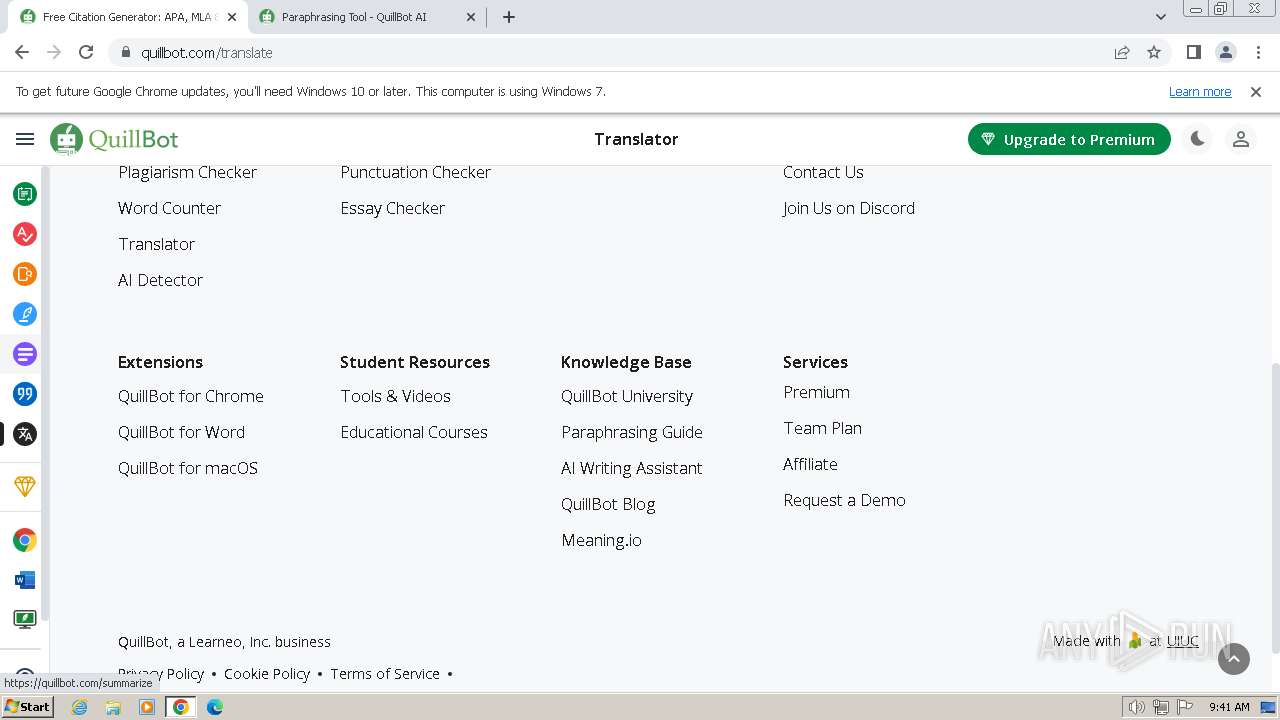Open the hamburger navigation menu

click(x=25, y=139)
